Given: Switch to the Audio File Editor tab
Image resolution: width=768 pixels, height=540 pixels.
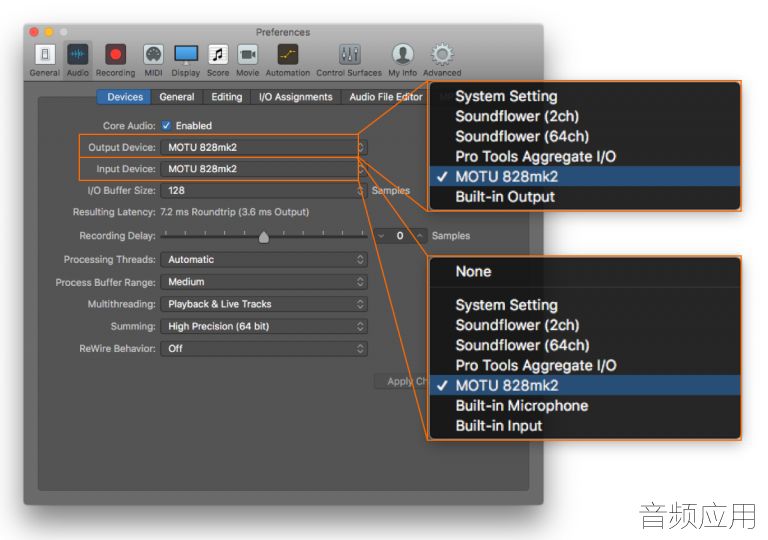Looking at the screenshot, I should [385, 97].
